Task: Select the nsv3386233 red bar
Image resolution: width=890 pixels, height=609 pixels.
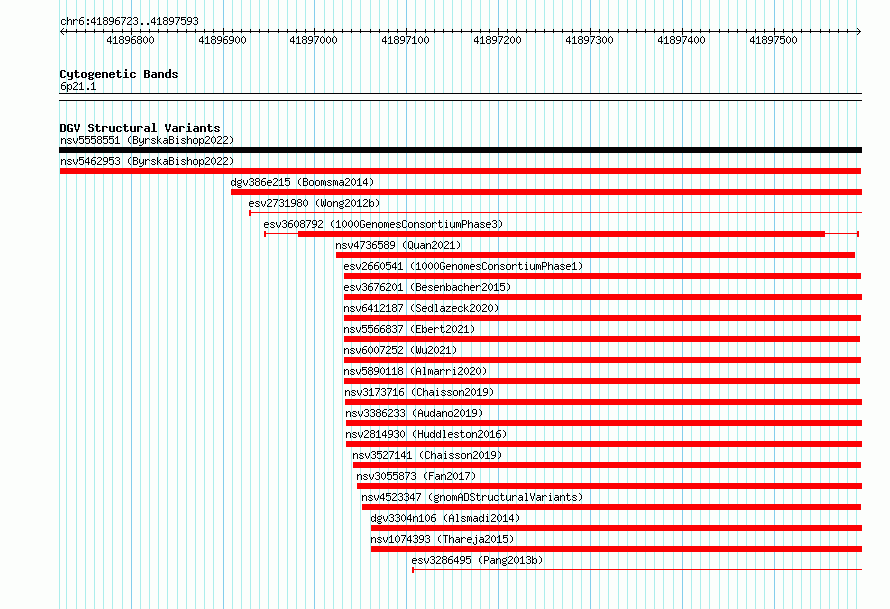Action: [x=604, y=423]
